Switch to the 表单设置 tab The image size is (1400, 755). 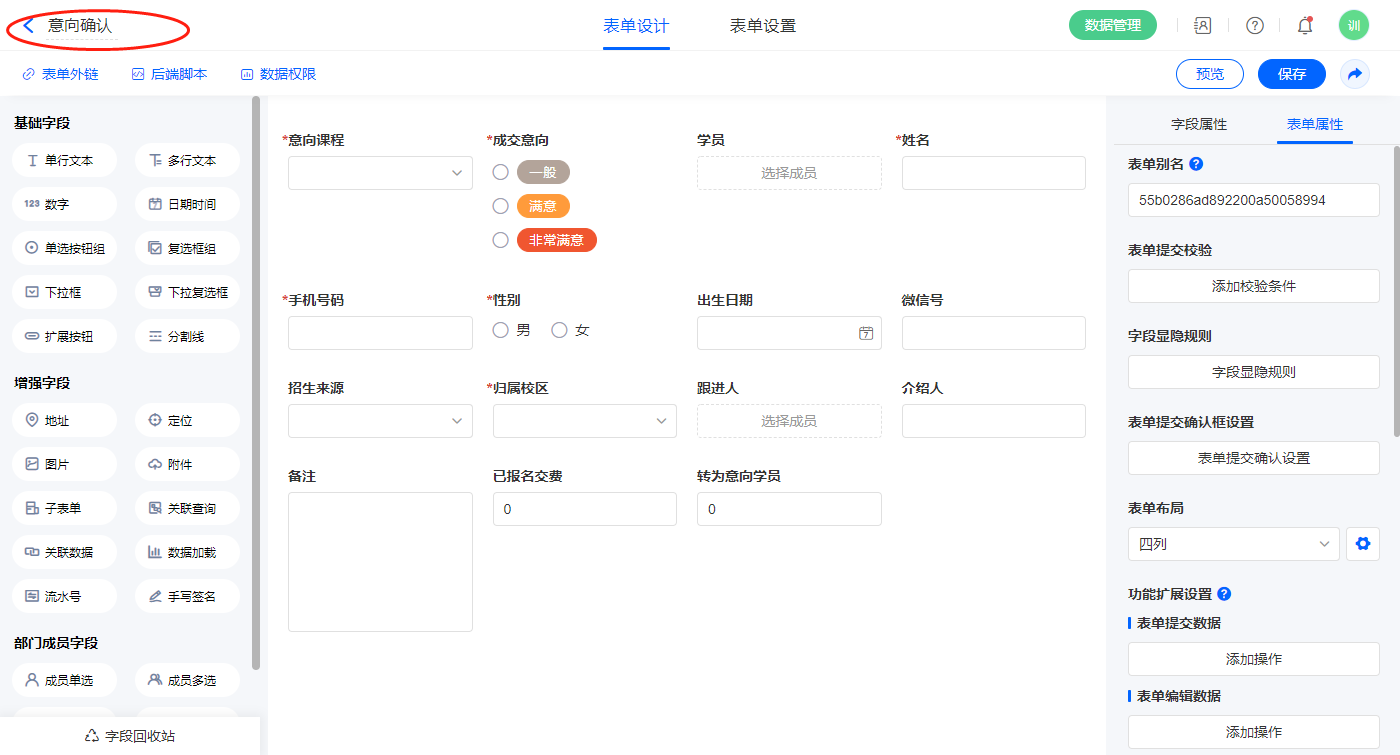click(762, 26)
